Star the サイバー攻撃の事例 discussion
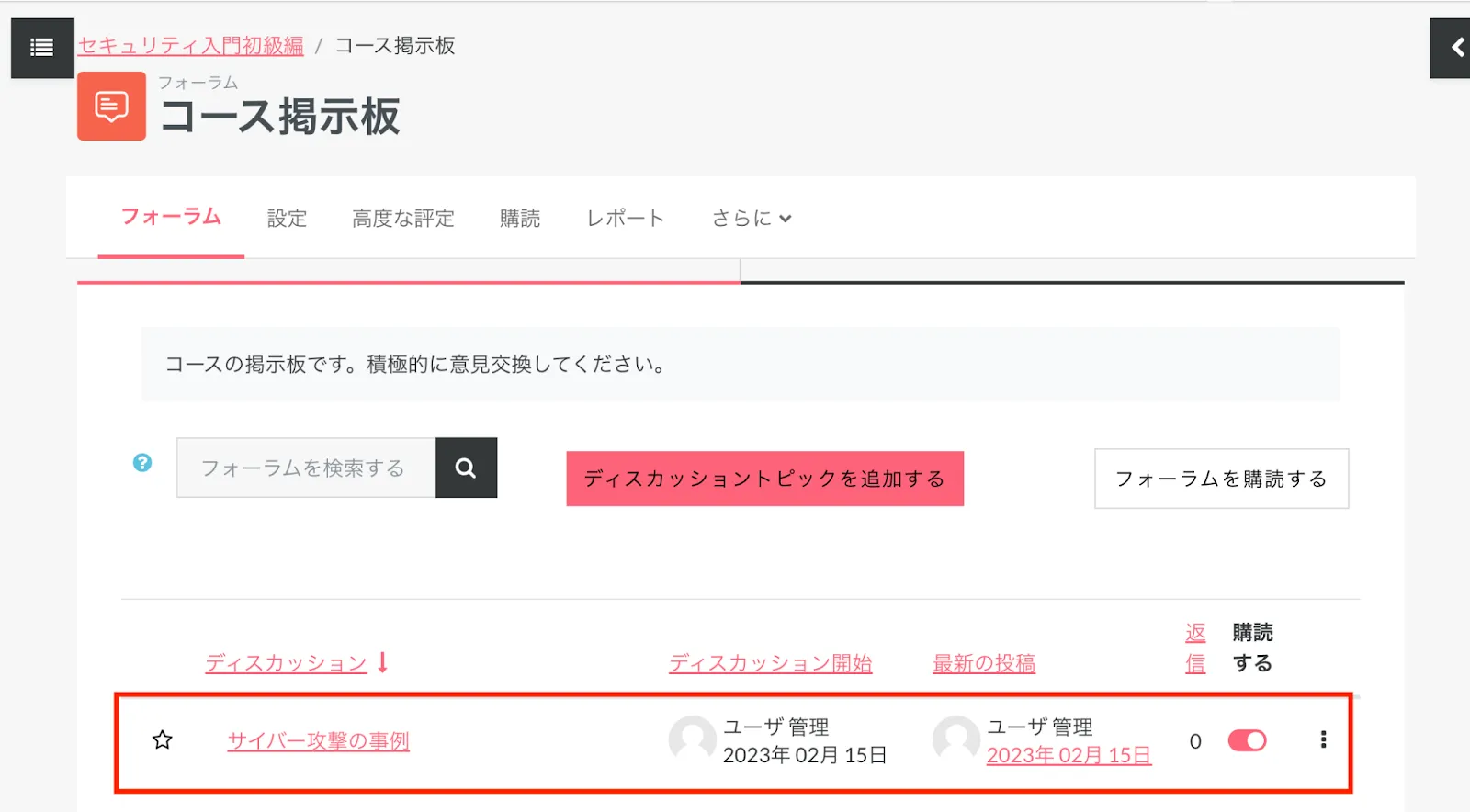 163,740
